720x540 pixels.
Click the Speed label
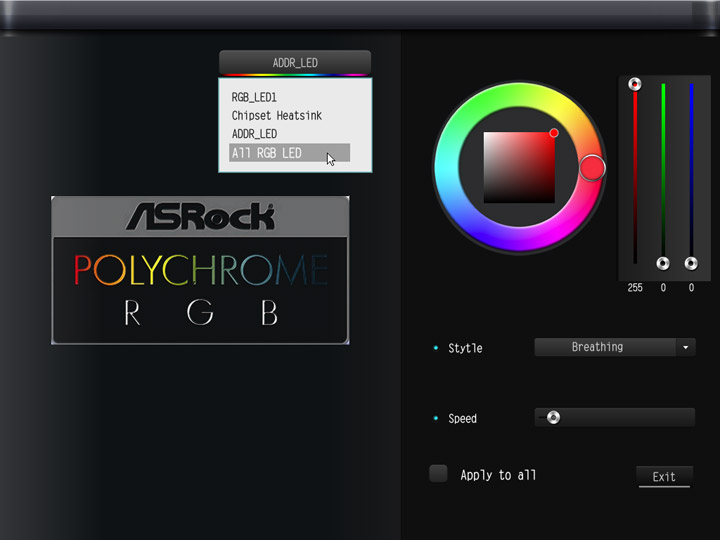coord(462,419)
